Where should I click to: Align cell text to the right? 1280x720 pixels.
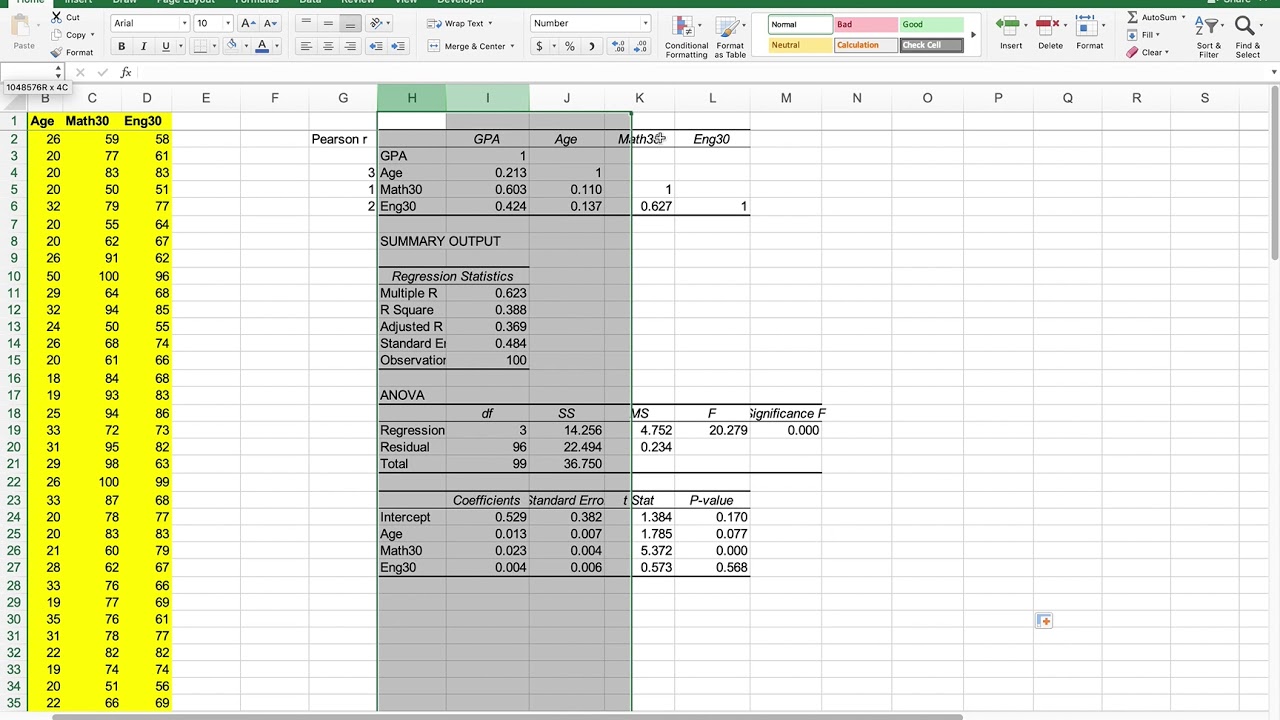coord(350,46)
